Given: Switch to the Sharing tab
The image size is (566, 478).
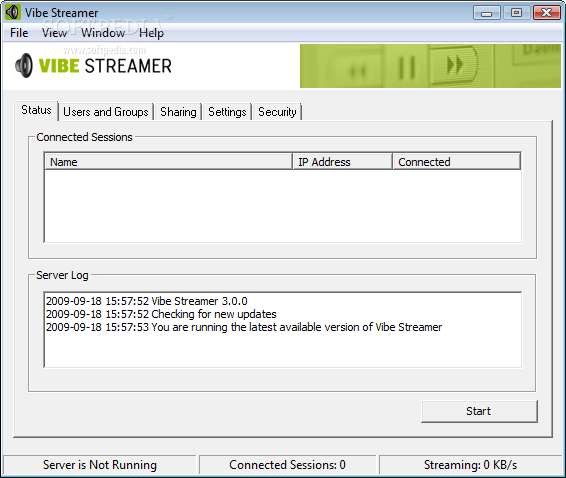Looking at the screenshot, I should tap(178, 112).
